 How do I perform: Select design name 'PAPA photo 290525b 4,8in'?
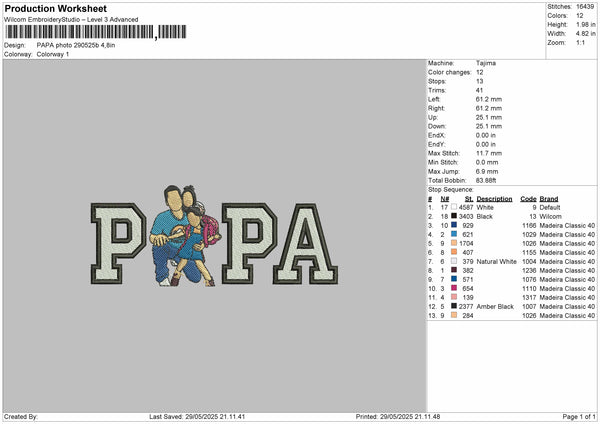click(x=76, y=45)
